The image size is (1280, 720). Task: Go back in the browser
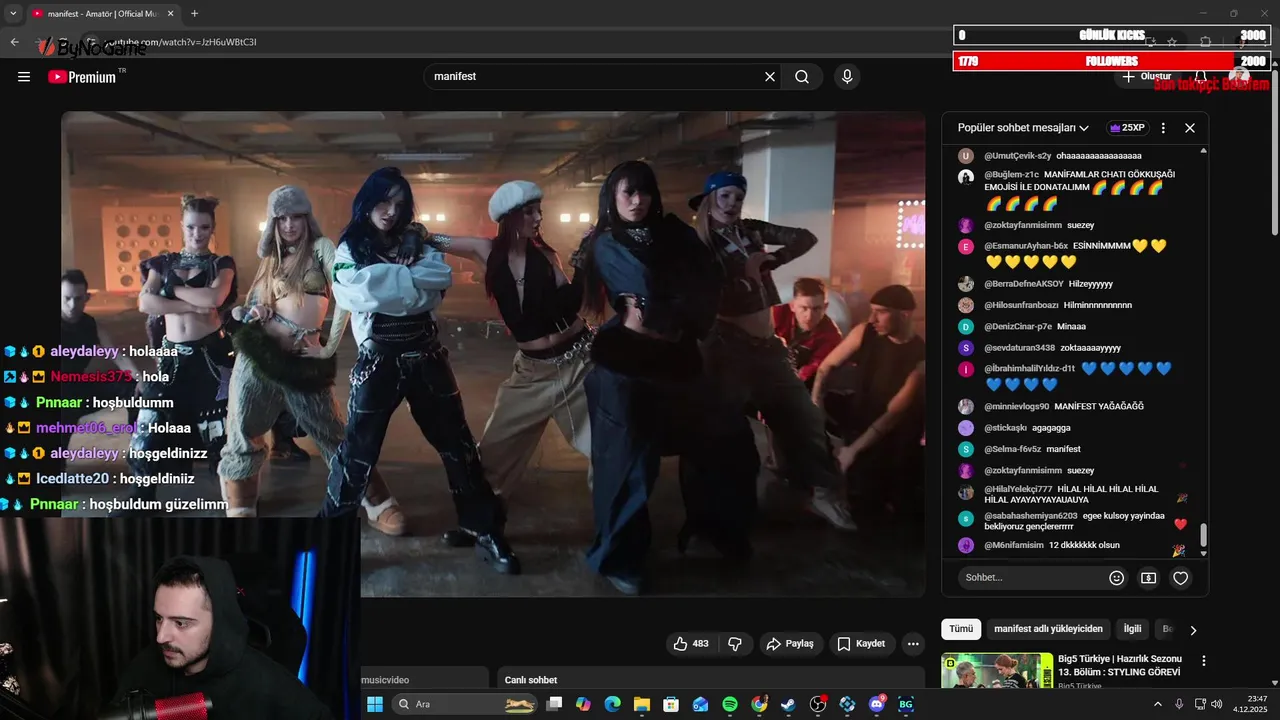pos(15,42)
